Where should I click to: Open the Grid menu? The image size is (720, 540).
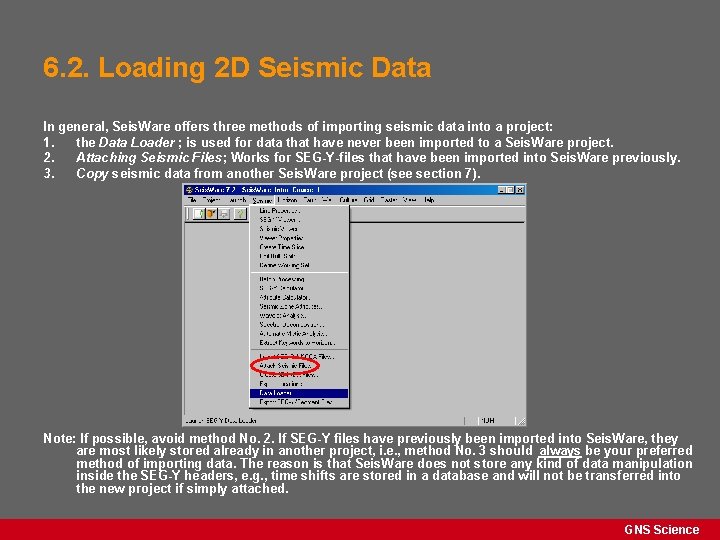[x=369, y=200]
